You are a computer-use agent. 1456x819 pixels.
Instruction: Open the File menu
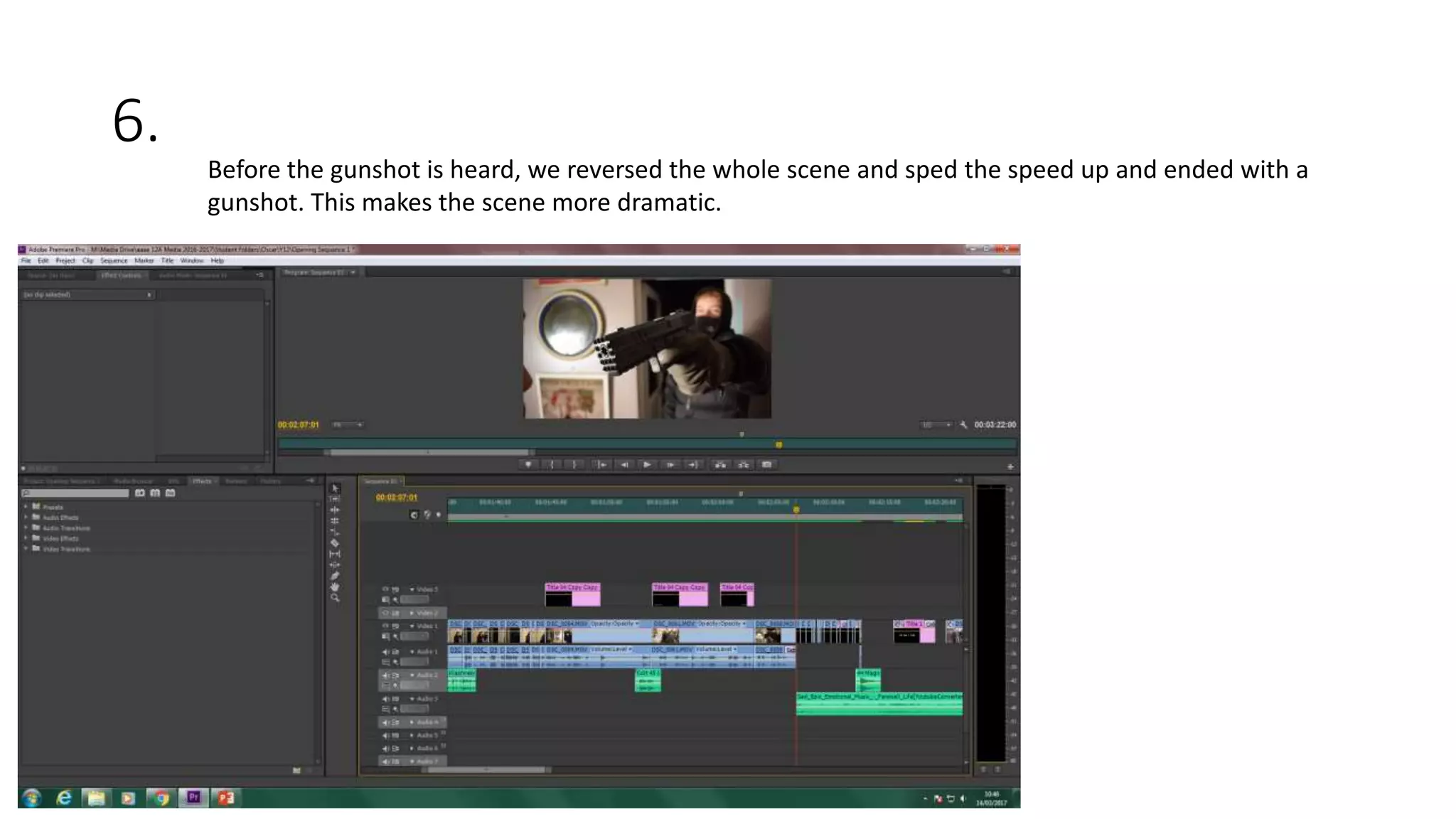tap(26, 261)
